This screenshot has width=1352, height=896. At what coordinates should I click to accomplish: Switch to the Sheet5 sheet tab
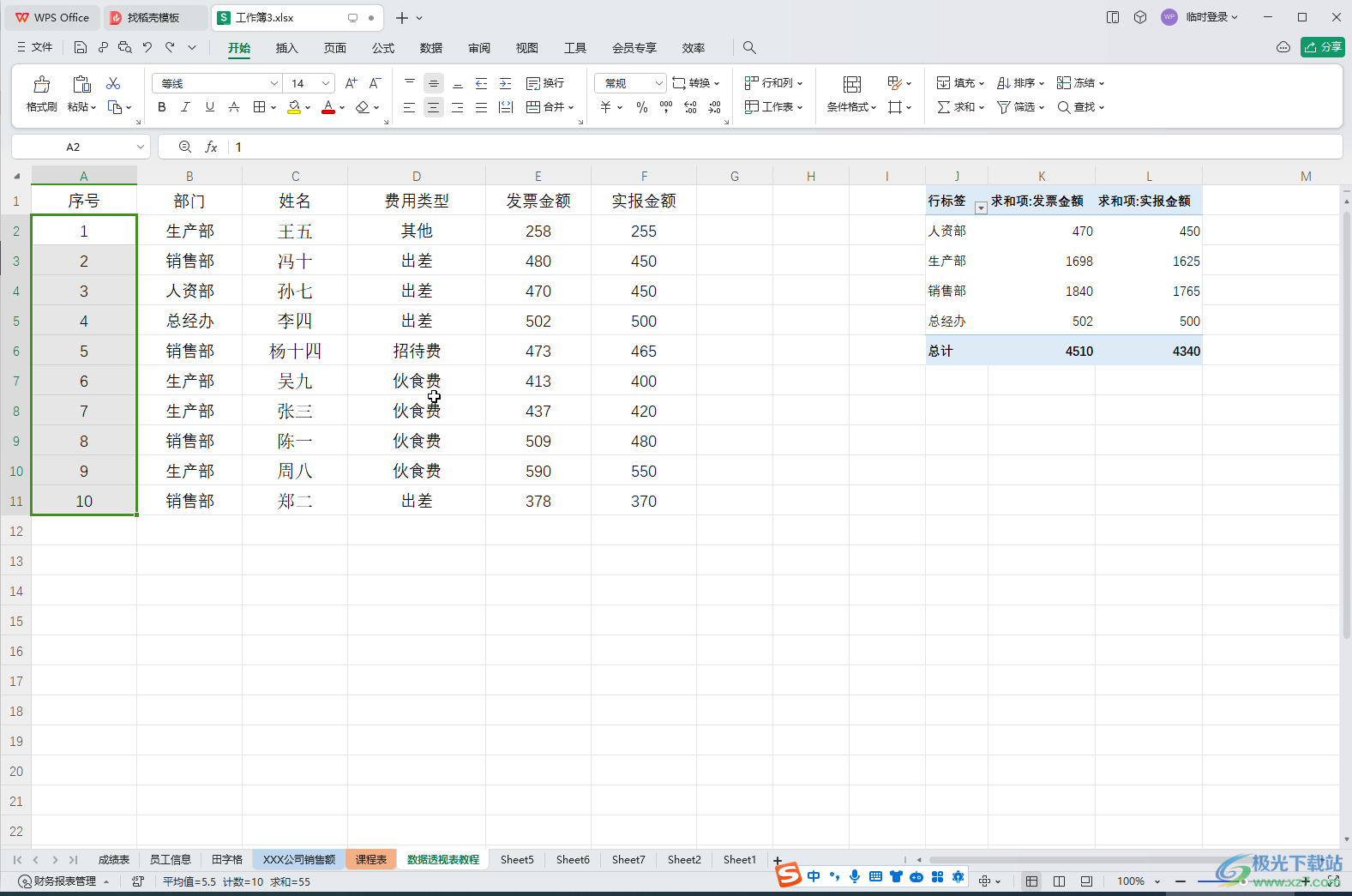pyautogui.click(x=517, y=859)
